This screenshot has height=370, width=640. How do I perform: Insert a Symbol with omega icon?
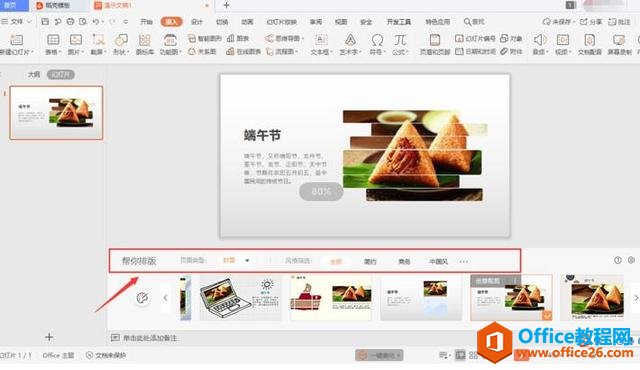(x=377, y=40)
